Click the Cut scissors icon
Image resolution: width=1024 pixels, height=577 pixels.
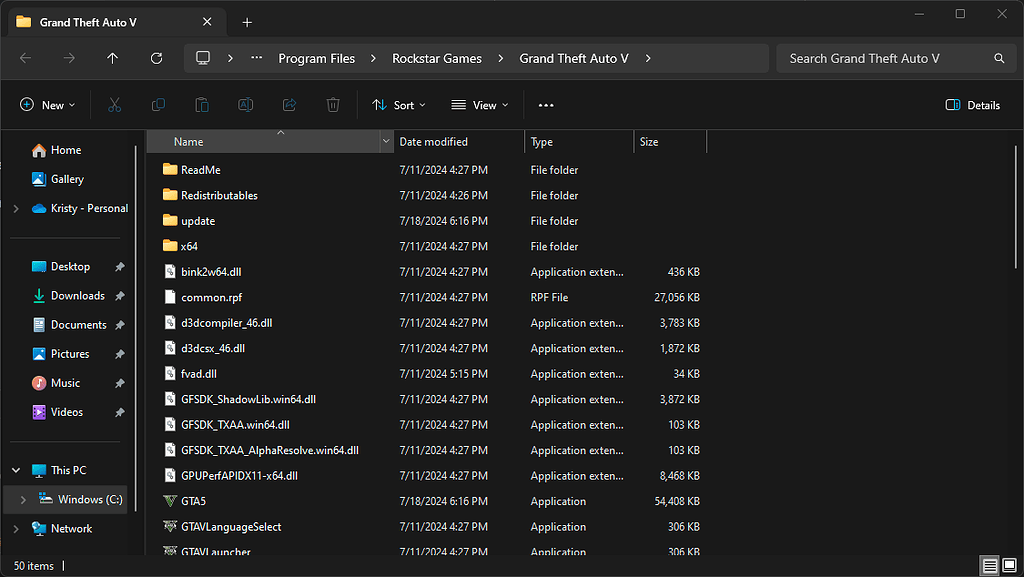(x=114, y=105)
